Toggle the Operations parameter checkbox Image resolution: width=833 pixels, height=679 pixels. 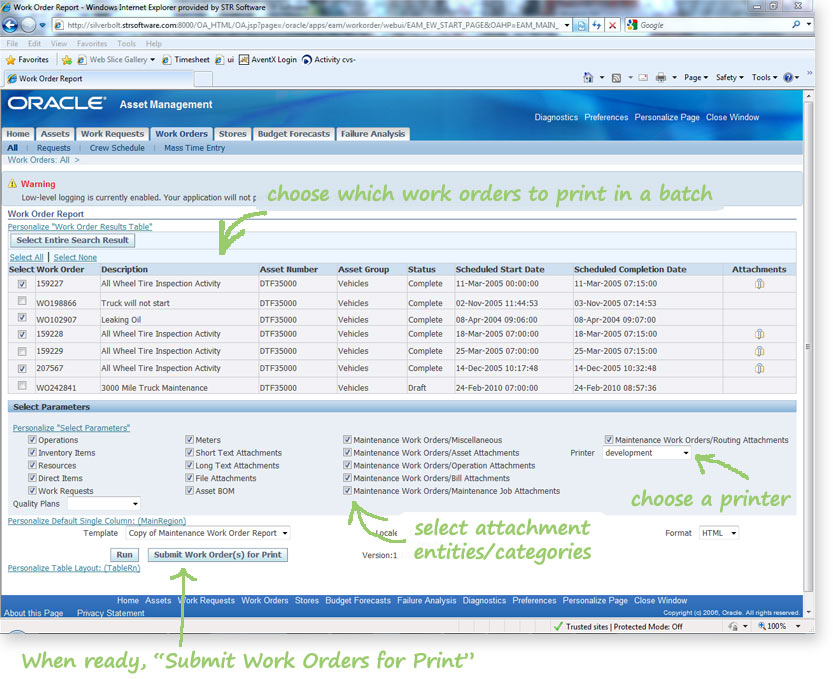(x=32, y=440)
